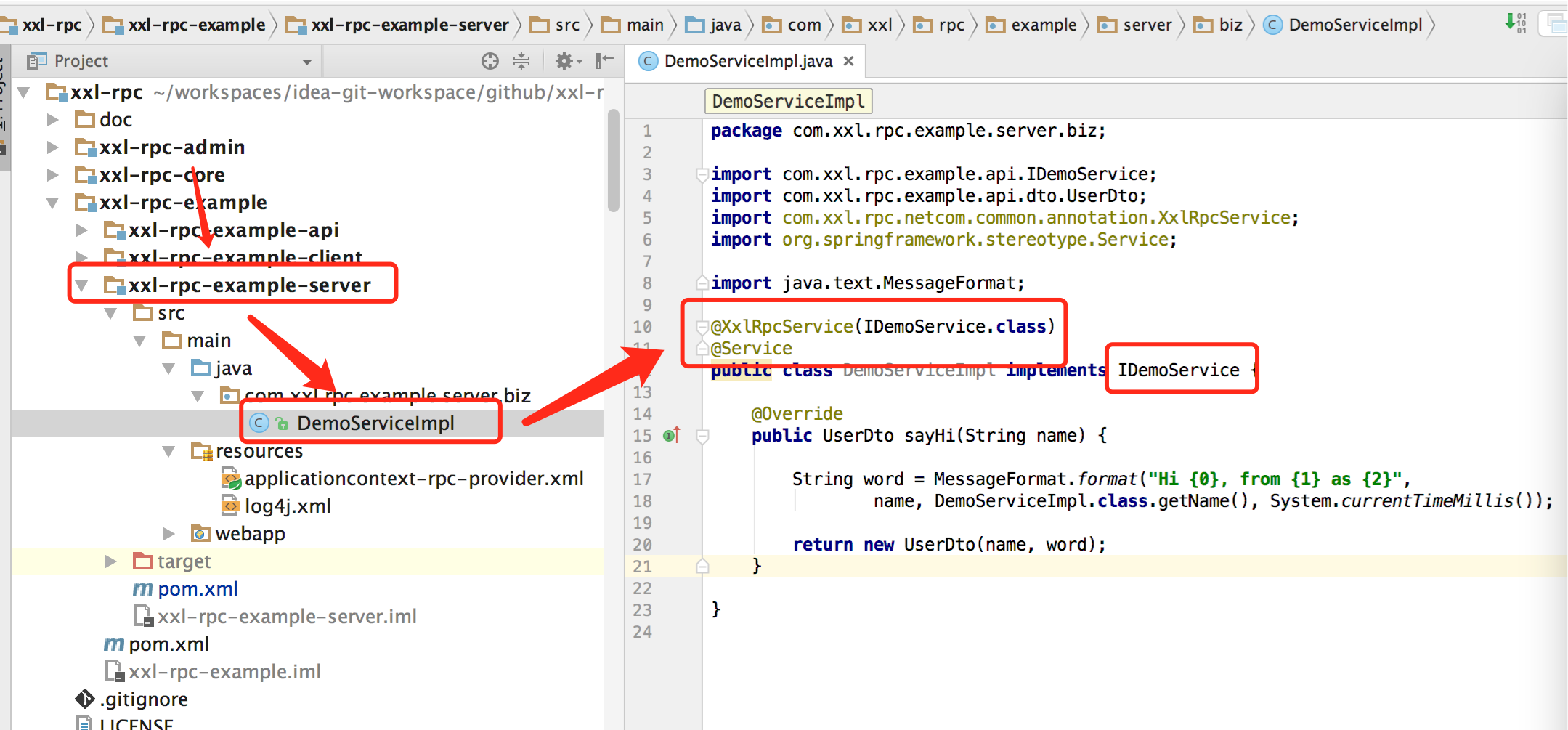Collapse the xxl-rpc root project node
This screenshot has width=1568, height=730.
point(24,92)
